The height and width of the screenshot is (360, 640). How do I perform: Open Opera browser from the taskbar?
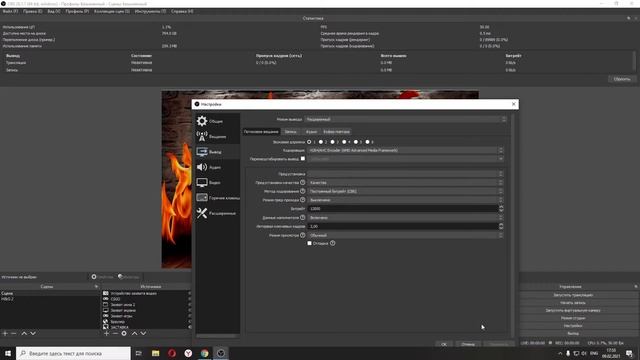172,353
